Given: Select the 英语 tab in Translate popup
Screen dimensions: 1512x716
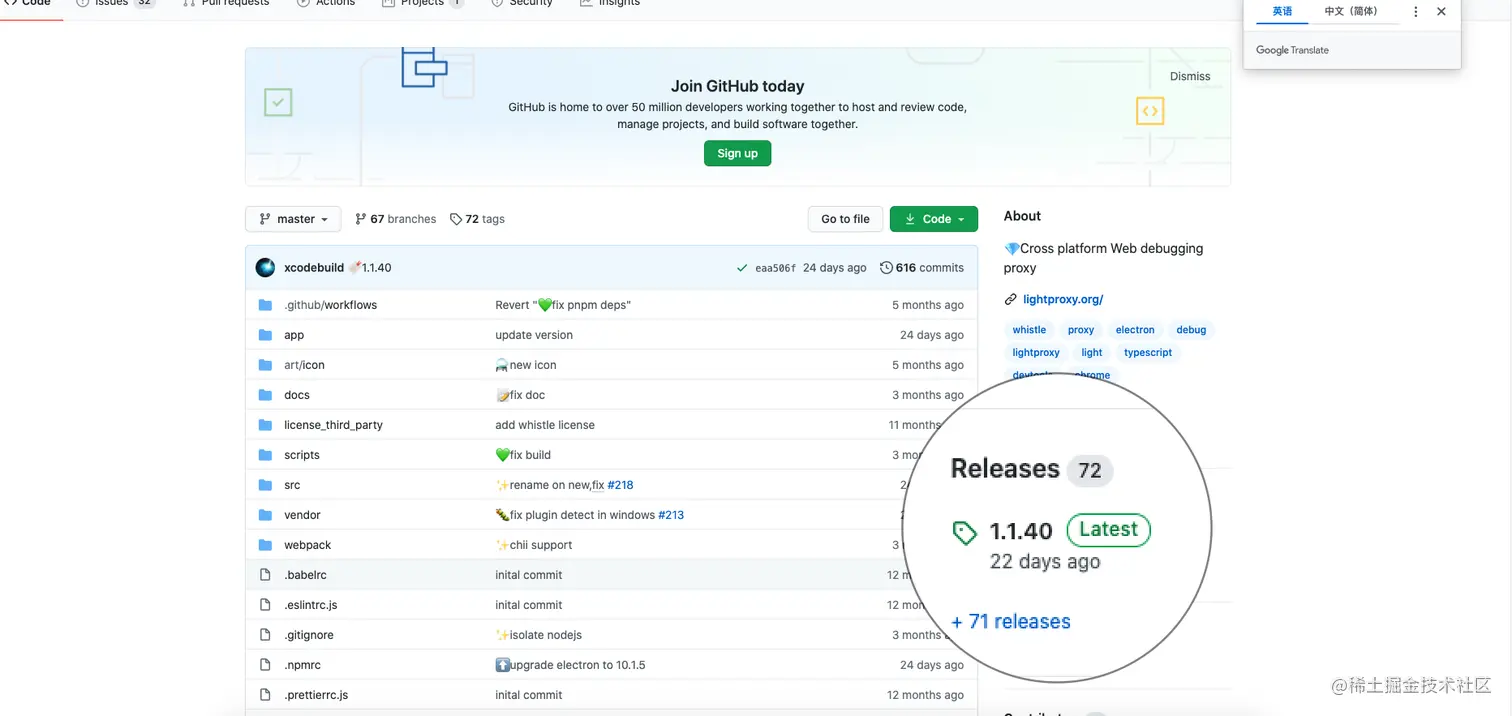Looking at the screenshot, I should coord(1282,11).
